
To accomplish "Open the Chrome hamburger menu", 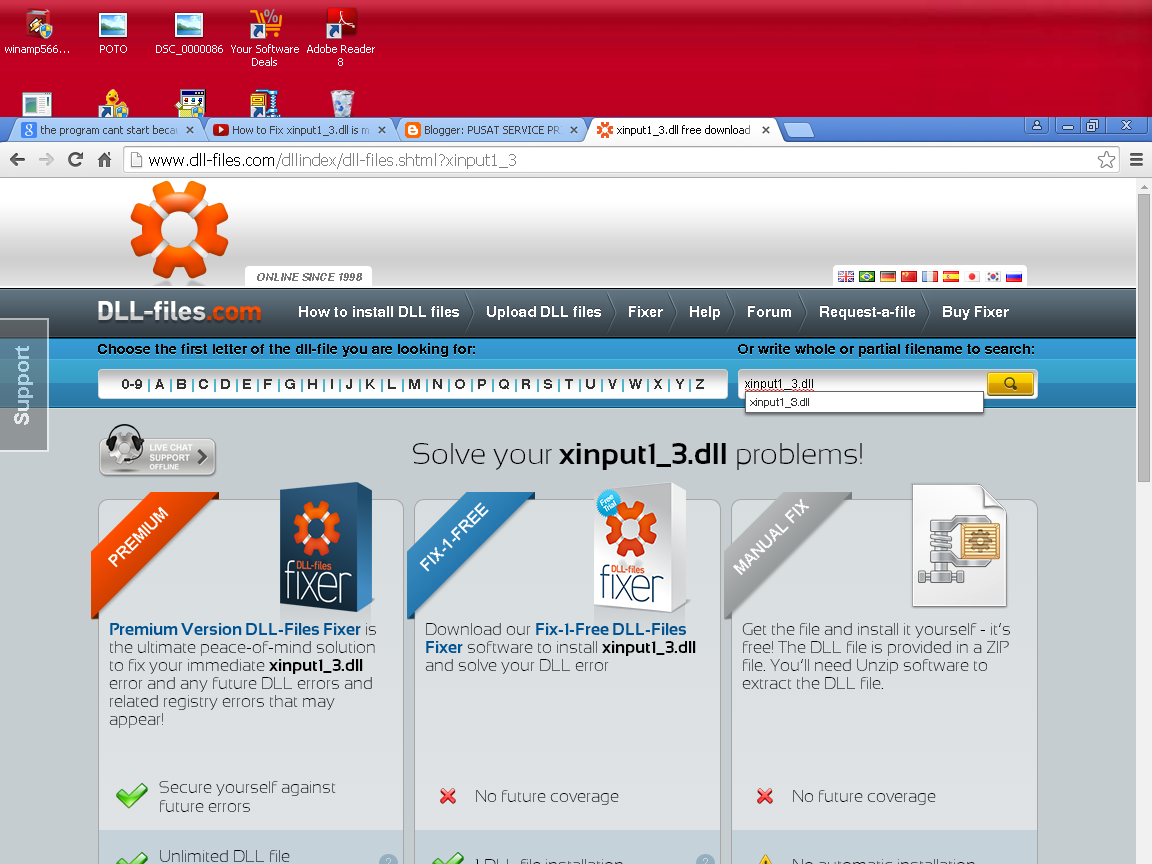I will click(1136, 159).
